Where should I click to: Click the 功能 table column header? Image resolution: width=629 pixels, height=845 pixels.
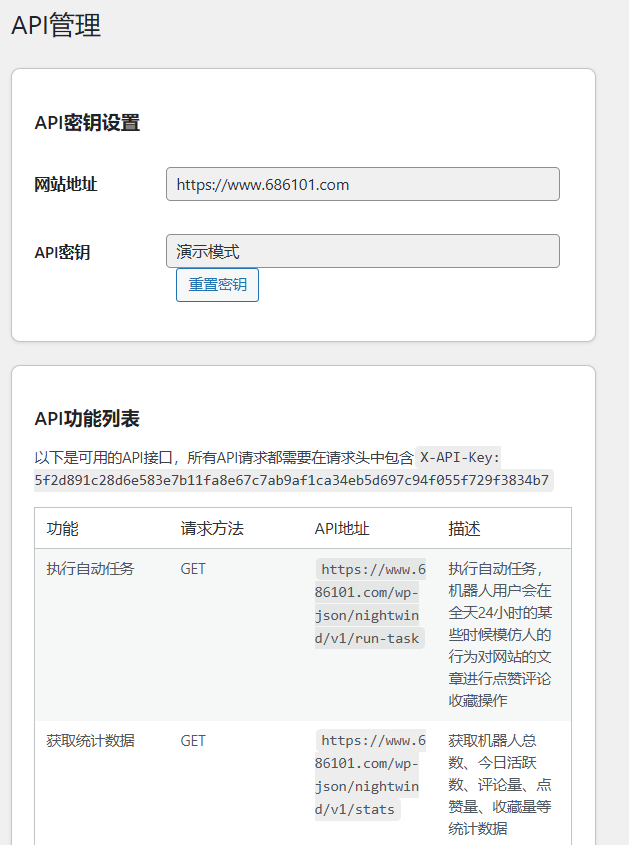pyautogui.click(x=62, y=528)
